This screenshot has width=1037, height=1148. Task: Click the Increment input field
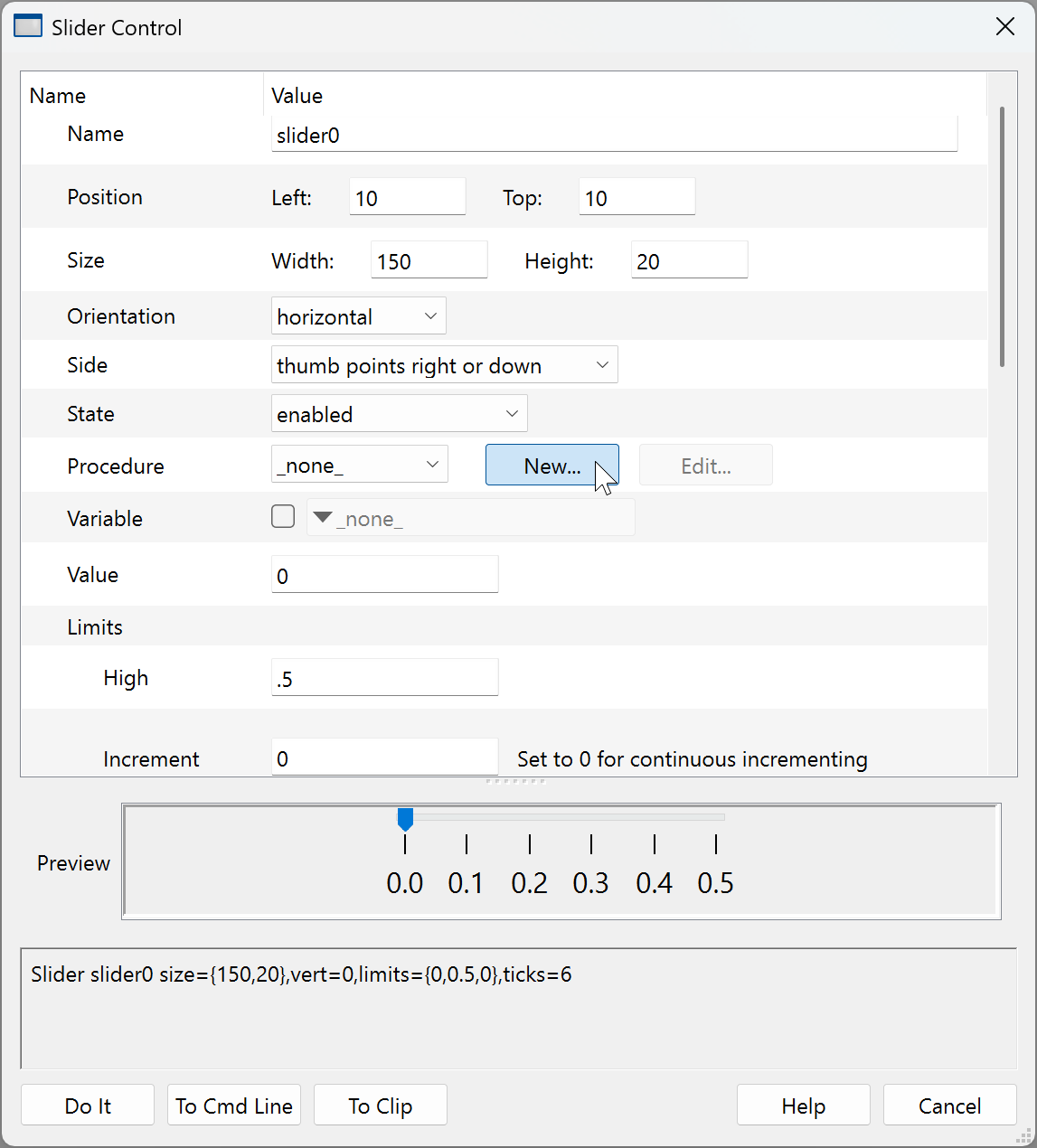coord(384,757)
